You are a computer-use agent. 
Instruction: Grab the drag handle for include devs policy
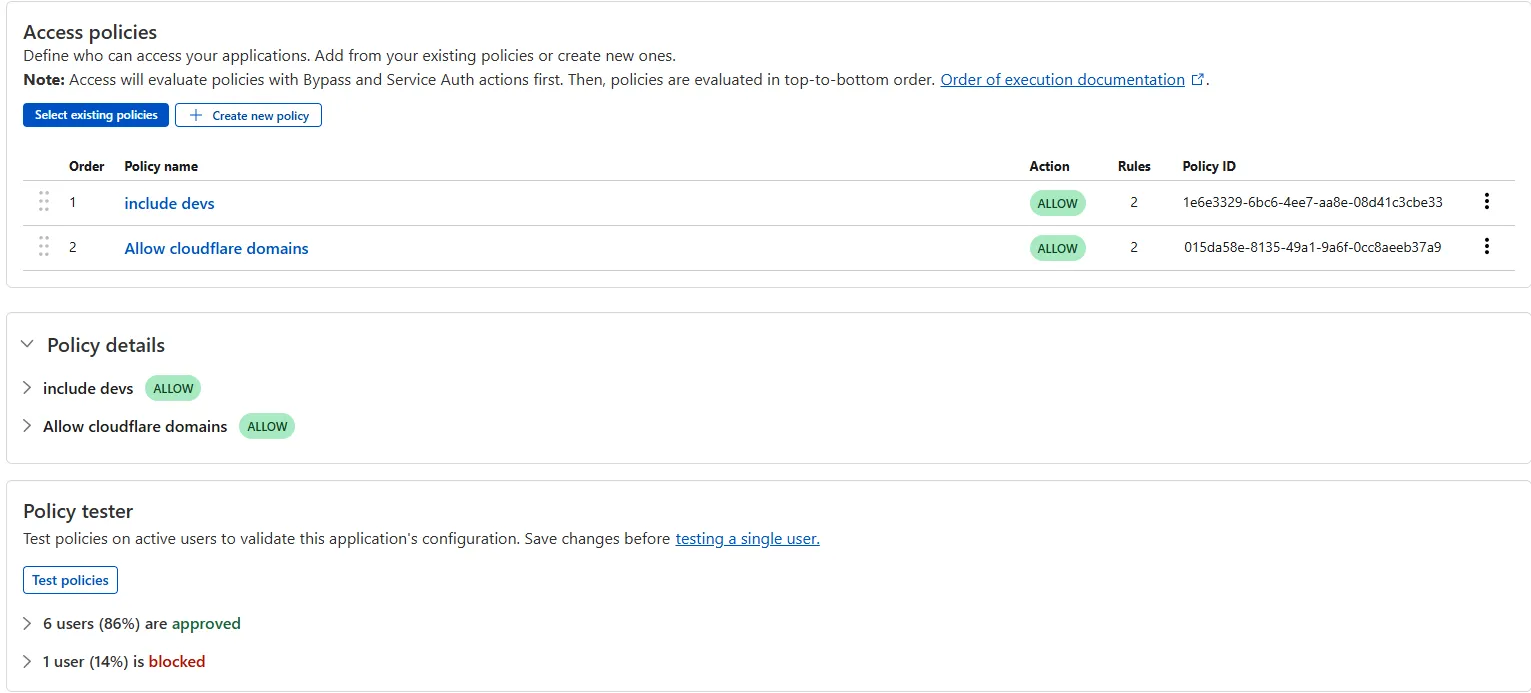(43, 201)
